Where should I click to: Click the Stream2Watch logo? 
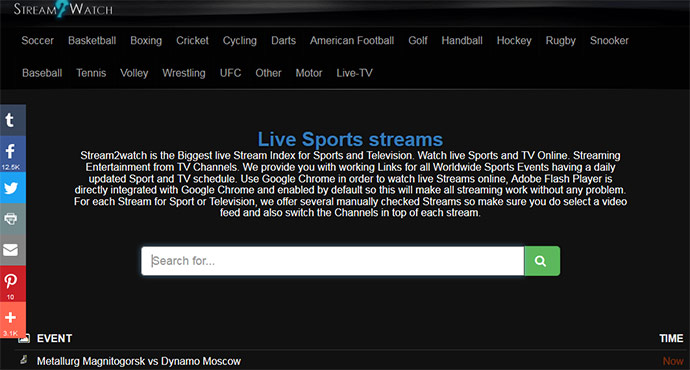pos(63,9)
